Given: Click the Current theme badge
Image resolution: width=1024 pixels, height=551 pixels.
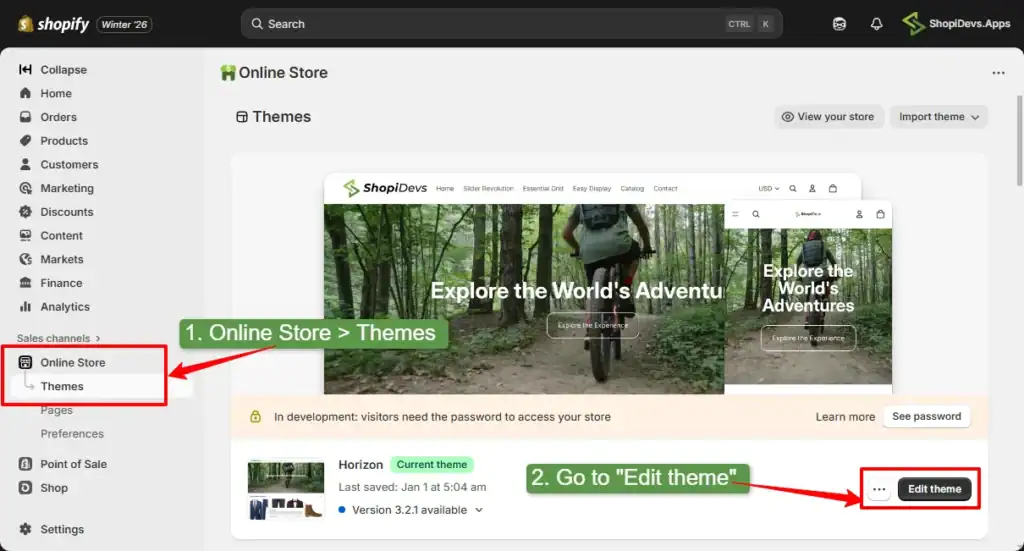Looking at the screenshot, I should tap(432, 465).
